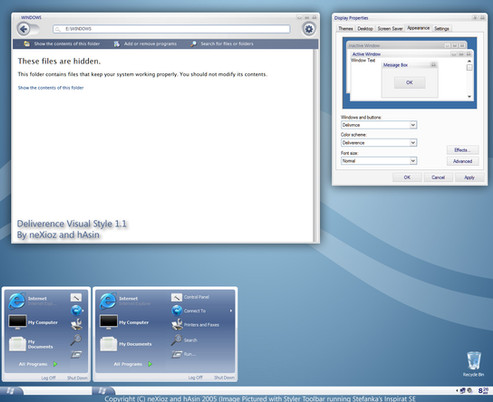Switch to the Themes tab
The height and width of the screenshot is (402, 493).
345,29
